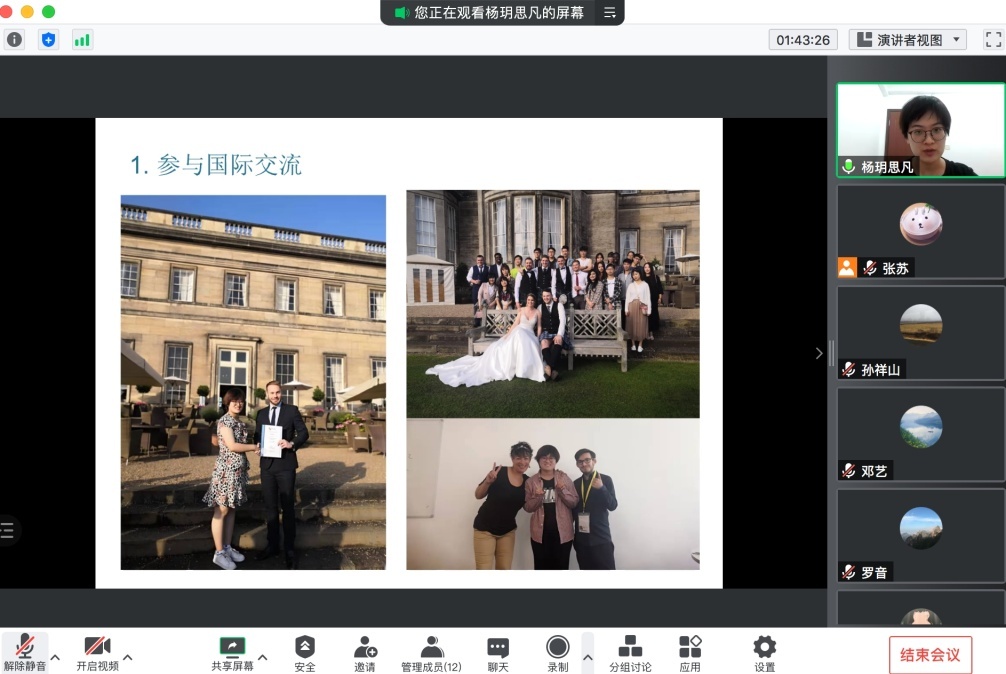Screen dimensions: 1006x674
Task: Open the Invite (邀请) icon
Action: 365,652
